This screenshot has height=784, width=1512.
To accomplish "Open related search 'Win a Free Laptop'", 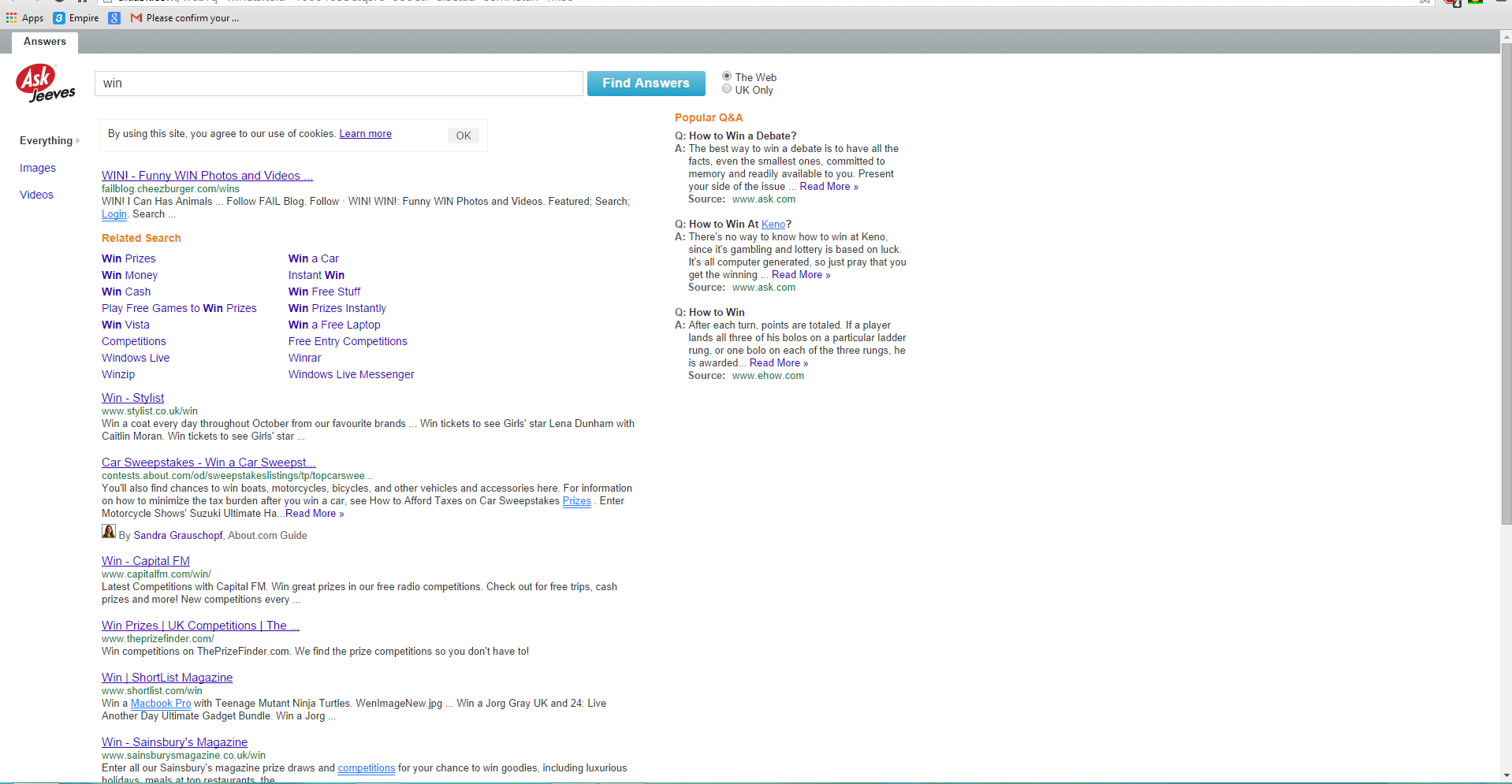I will 334,325.
